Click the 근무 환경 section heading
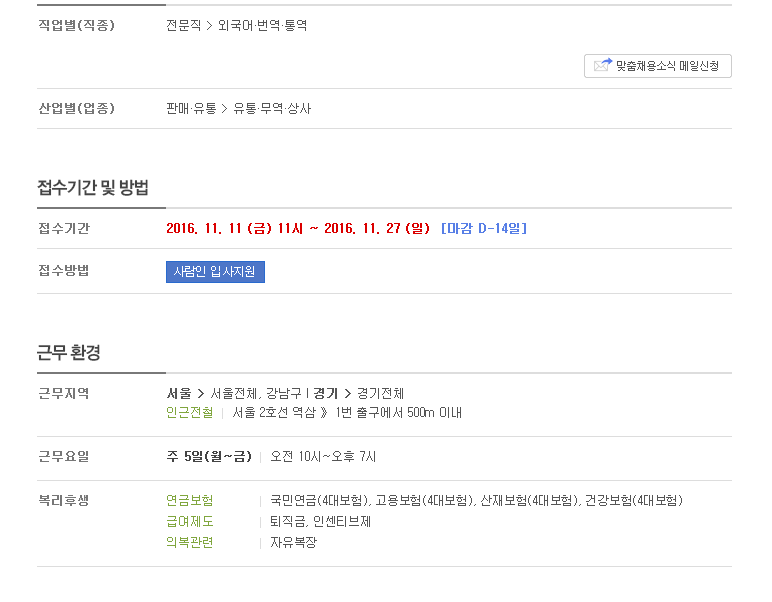Viewport: 772px width, 602px height. [69, 352]
